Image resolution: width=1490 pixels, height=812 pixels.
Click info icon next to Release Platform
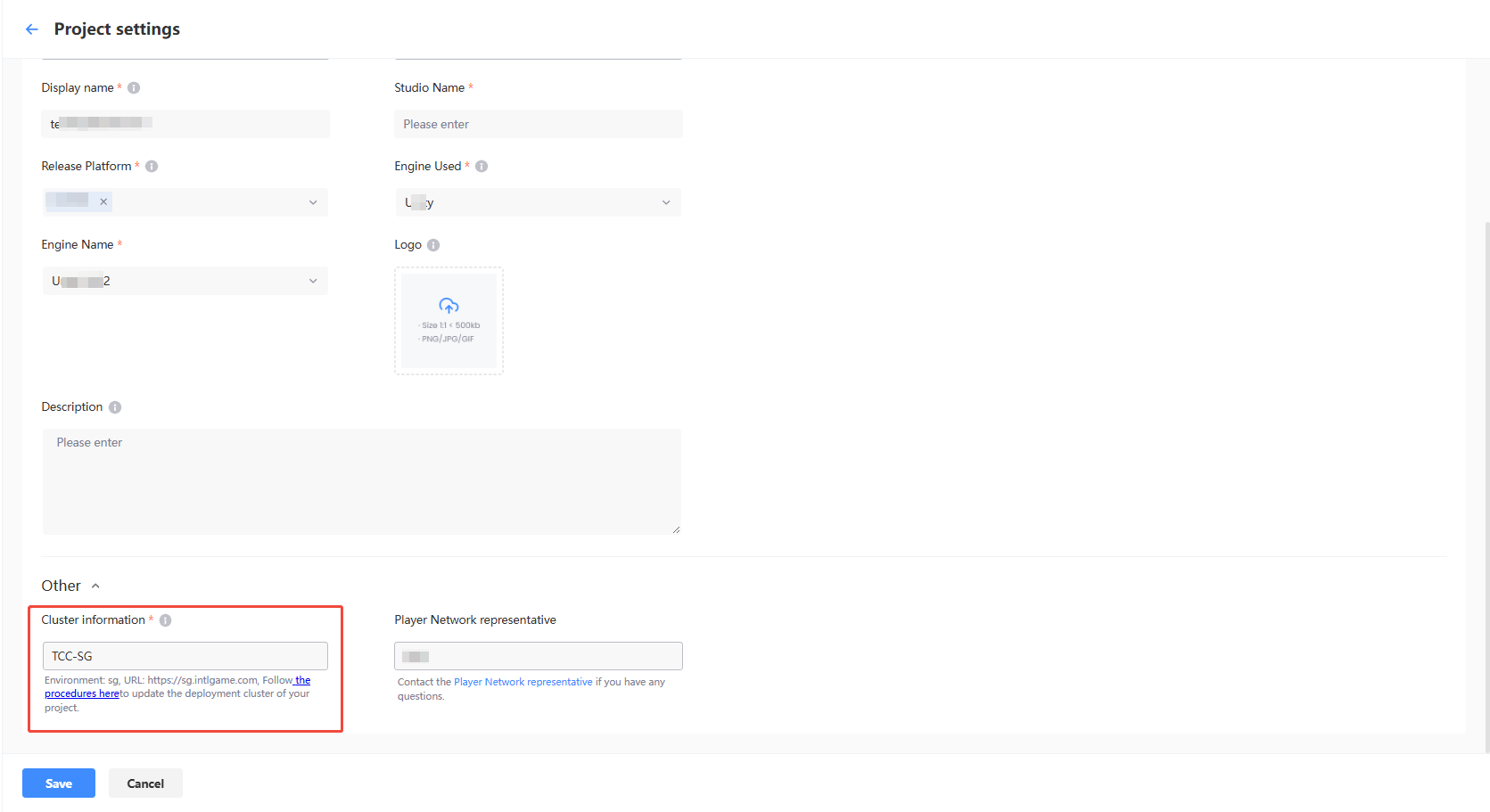[x=152, y=166]
